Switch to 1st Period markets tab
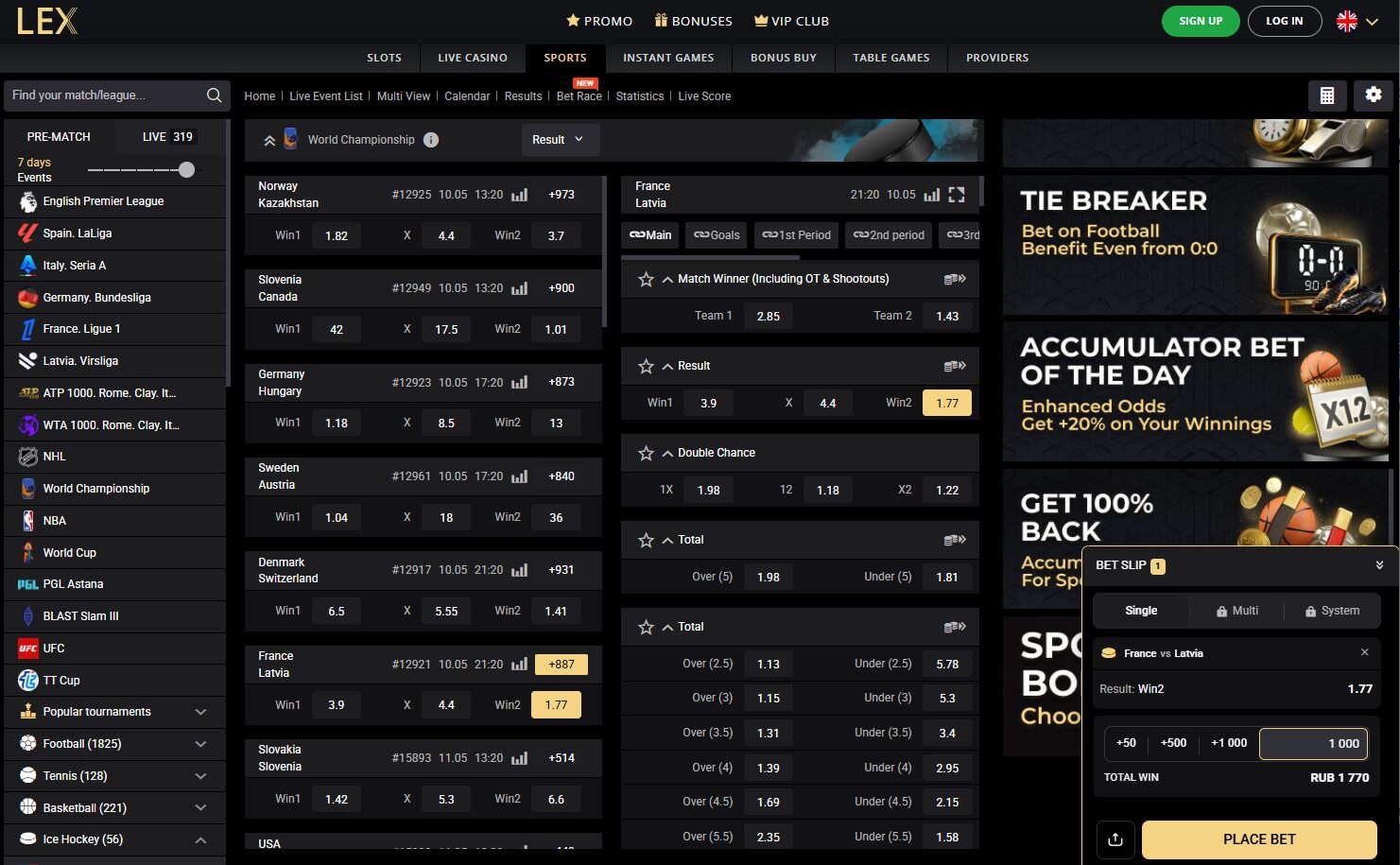1400x865 pixels. click(x=797, y=235)
